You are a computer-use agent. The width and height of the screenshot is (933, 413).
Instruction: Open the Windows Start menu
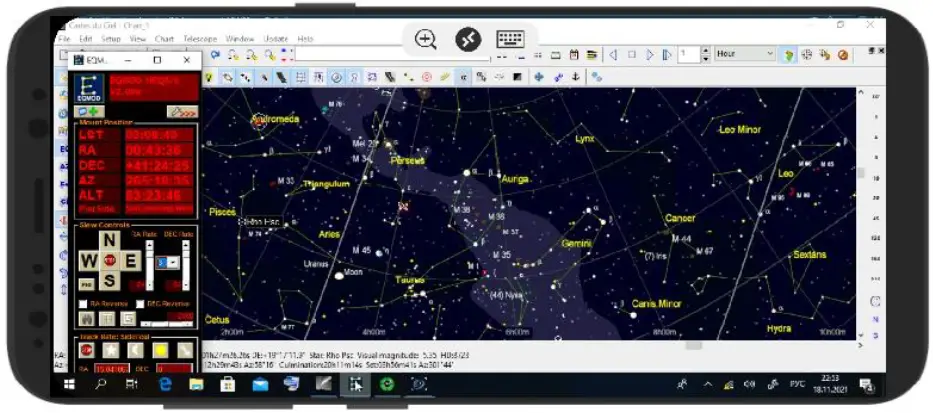point(69,385)
